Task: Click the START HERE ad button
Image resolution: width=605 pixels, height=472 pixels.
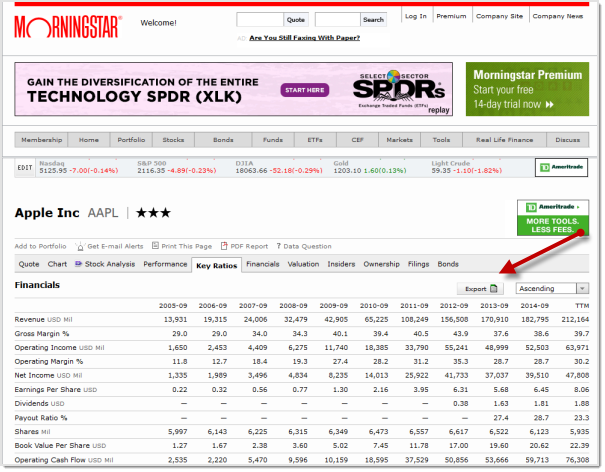Action: [304, 90]
